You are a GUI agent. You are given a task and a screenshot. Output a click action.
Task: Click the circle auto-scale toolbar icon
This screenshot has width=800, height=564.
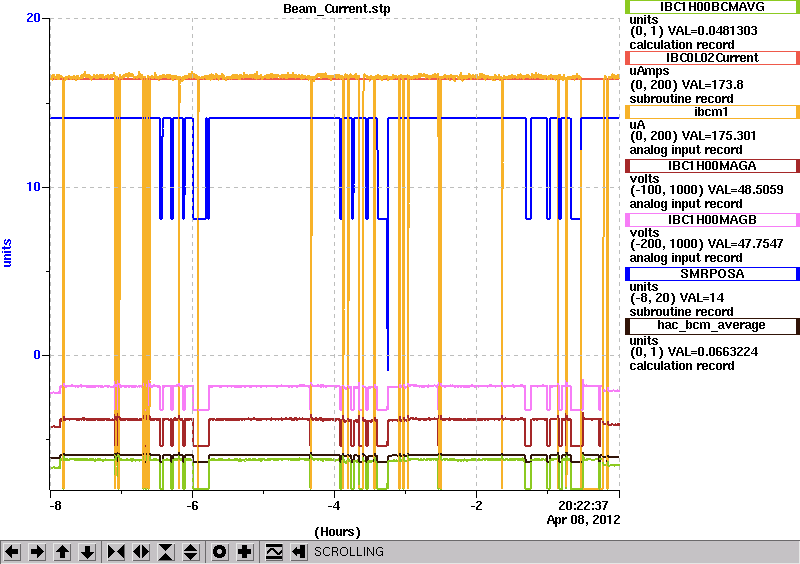click(220, 552)
